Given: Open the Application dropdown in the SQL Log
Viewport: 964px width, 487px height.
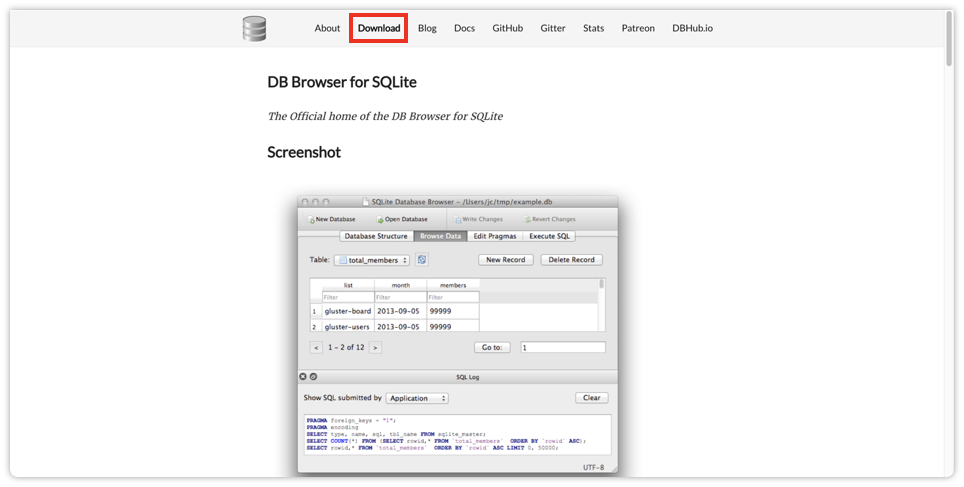Looking at the screenshot, I should click(417, 398).
